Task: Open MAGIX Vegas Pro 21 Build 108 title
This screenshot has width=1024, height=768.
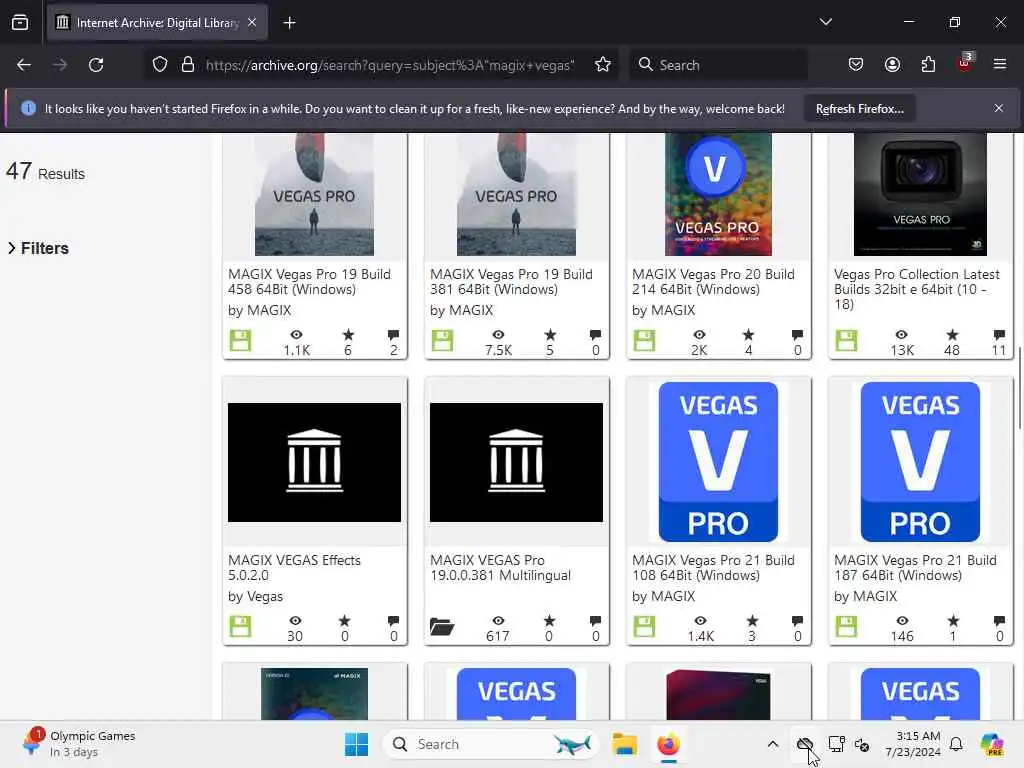Action: pyautogui.click(x=713, y=568)
